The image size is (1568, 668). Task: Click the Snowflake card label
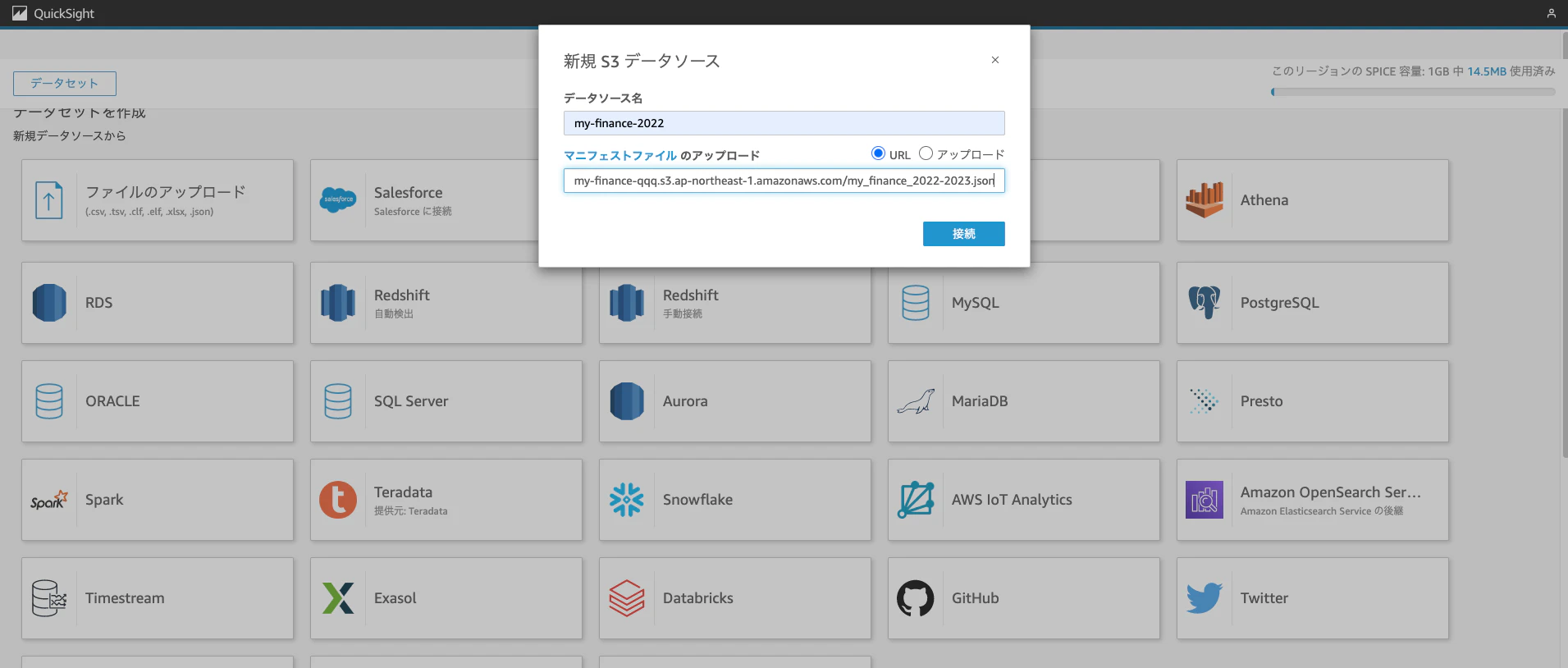pos(697,500)
